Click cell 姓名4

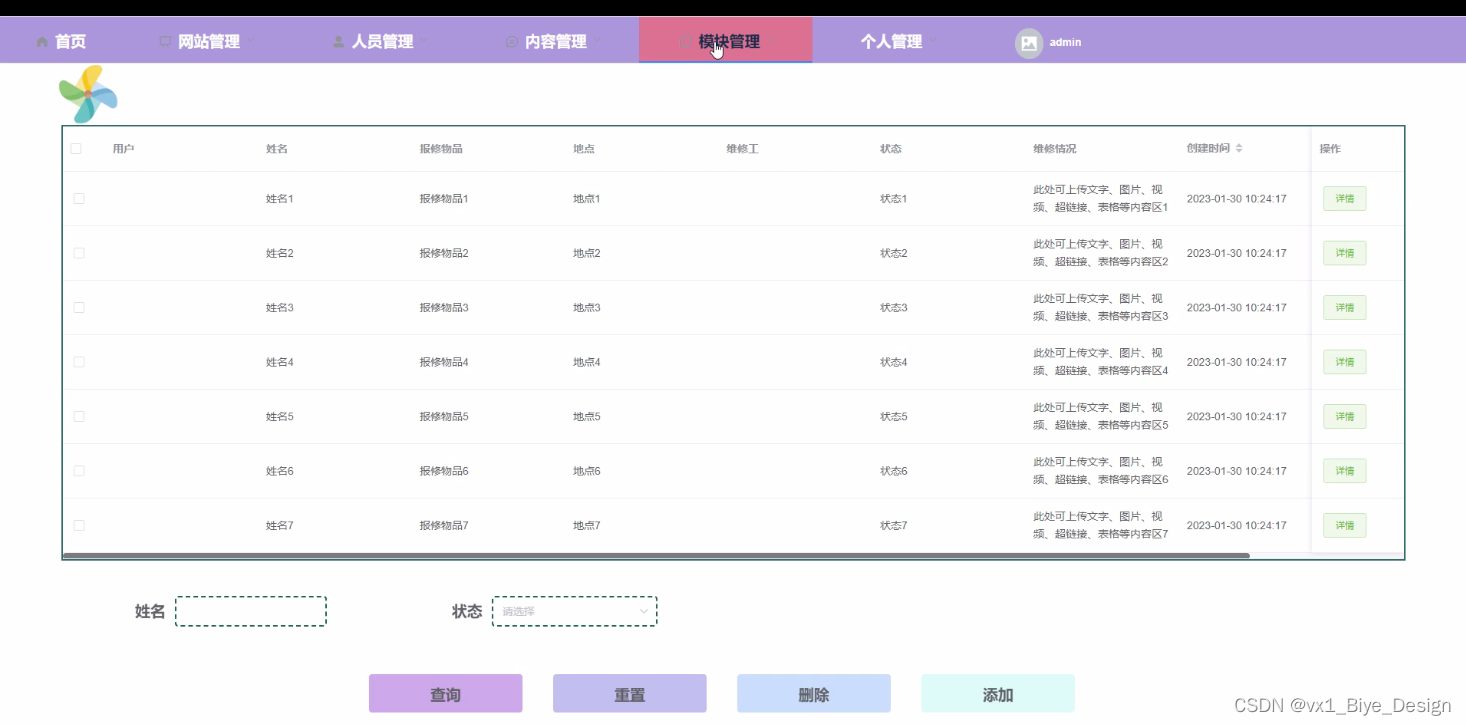(x=280, y=362)
